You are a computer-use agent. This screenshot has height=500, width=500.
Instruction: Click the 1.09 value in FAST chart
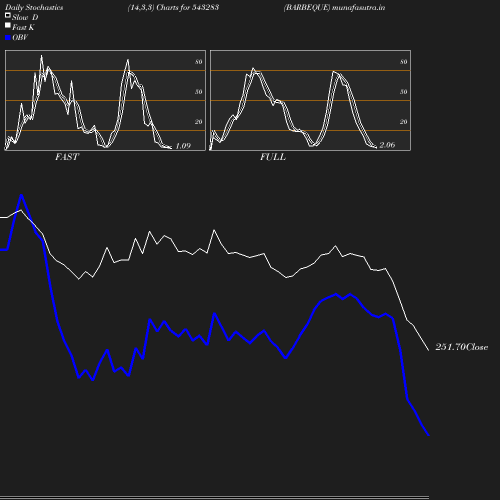click(183, 146)
